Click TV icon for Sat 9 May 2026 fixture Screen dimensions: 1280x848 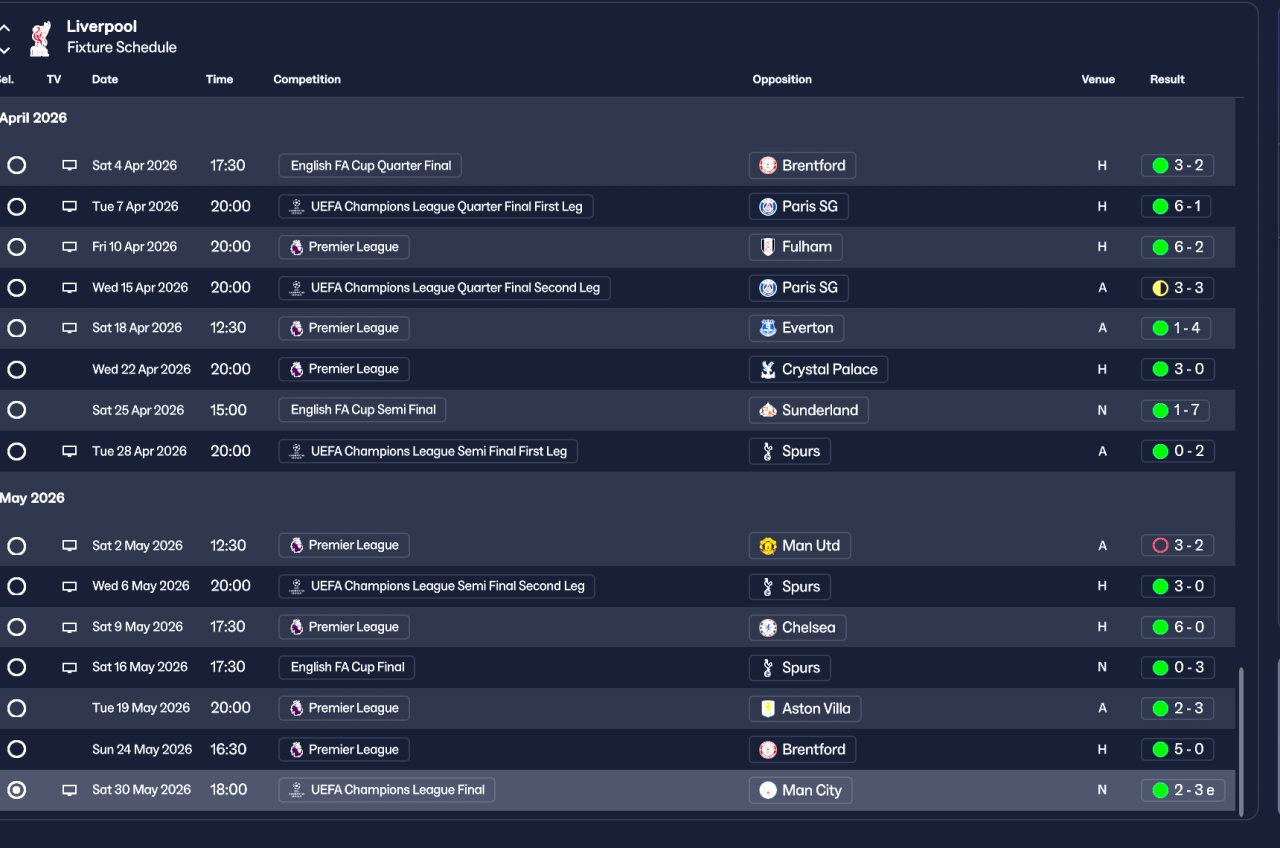pyautogui.click(x=70, y=627)
